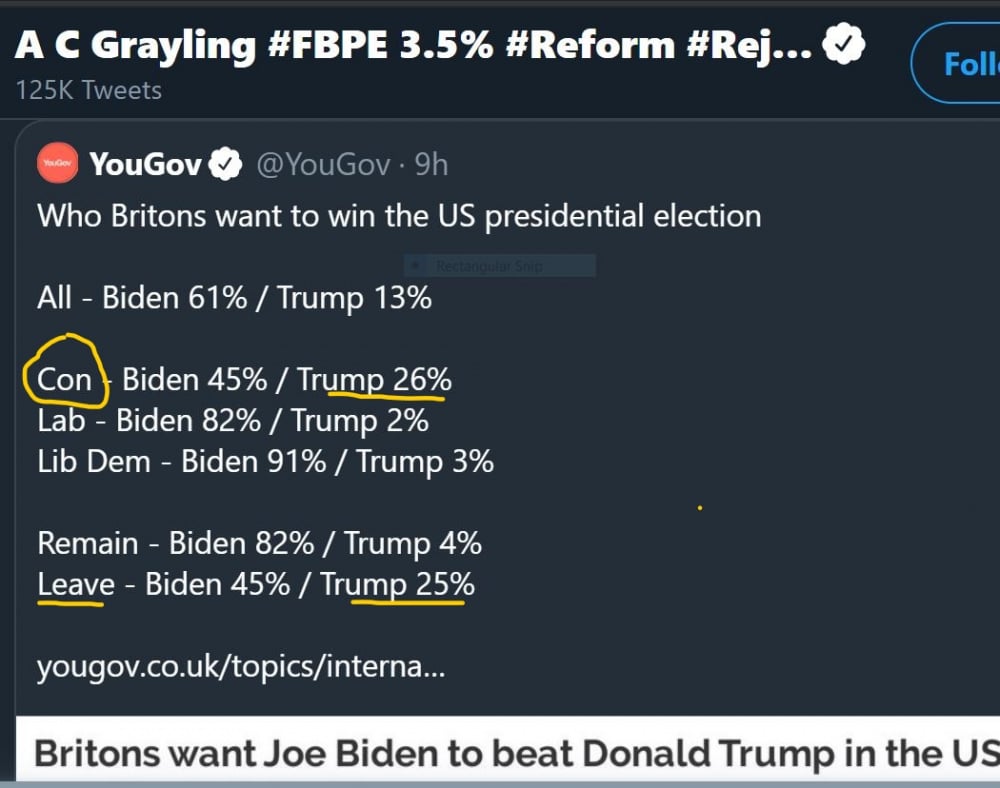Click the YouGov display name
Image resolution: width=1000 pixels, height=788 pixels.
click(x=145, y=164)
